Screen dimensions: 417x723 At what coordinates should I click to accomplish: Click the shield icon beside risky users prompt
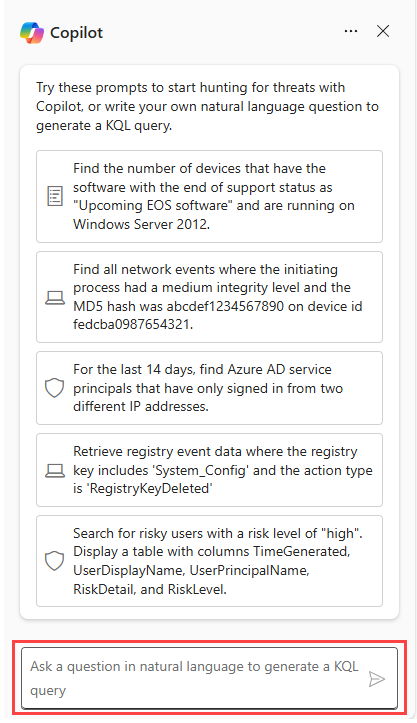pyautogui.click(x=54, y=561)
